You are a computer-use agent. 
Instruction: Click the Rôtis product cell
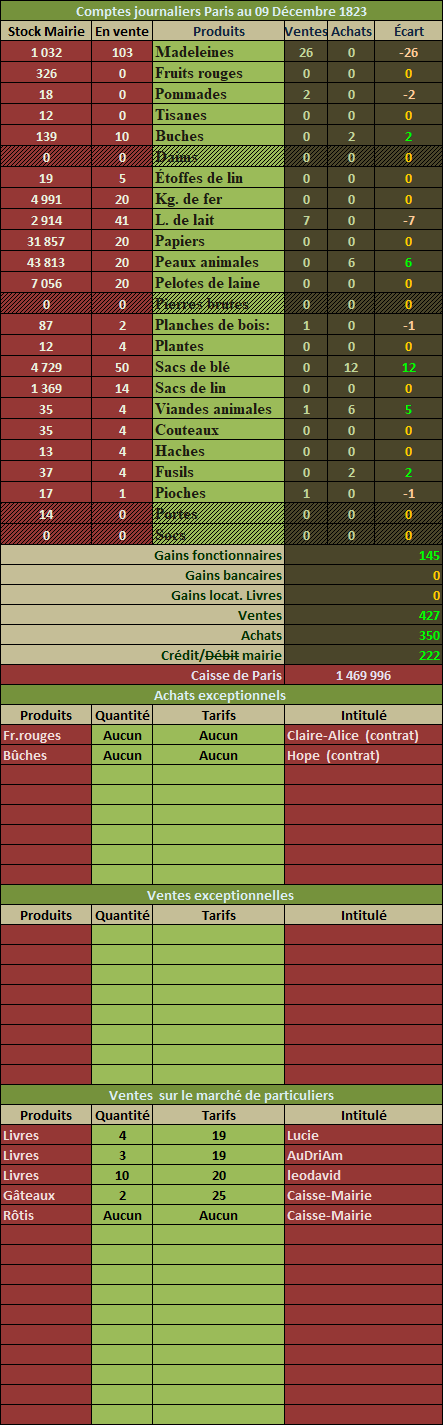(x=46, y=1215)
